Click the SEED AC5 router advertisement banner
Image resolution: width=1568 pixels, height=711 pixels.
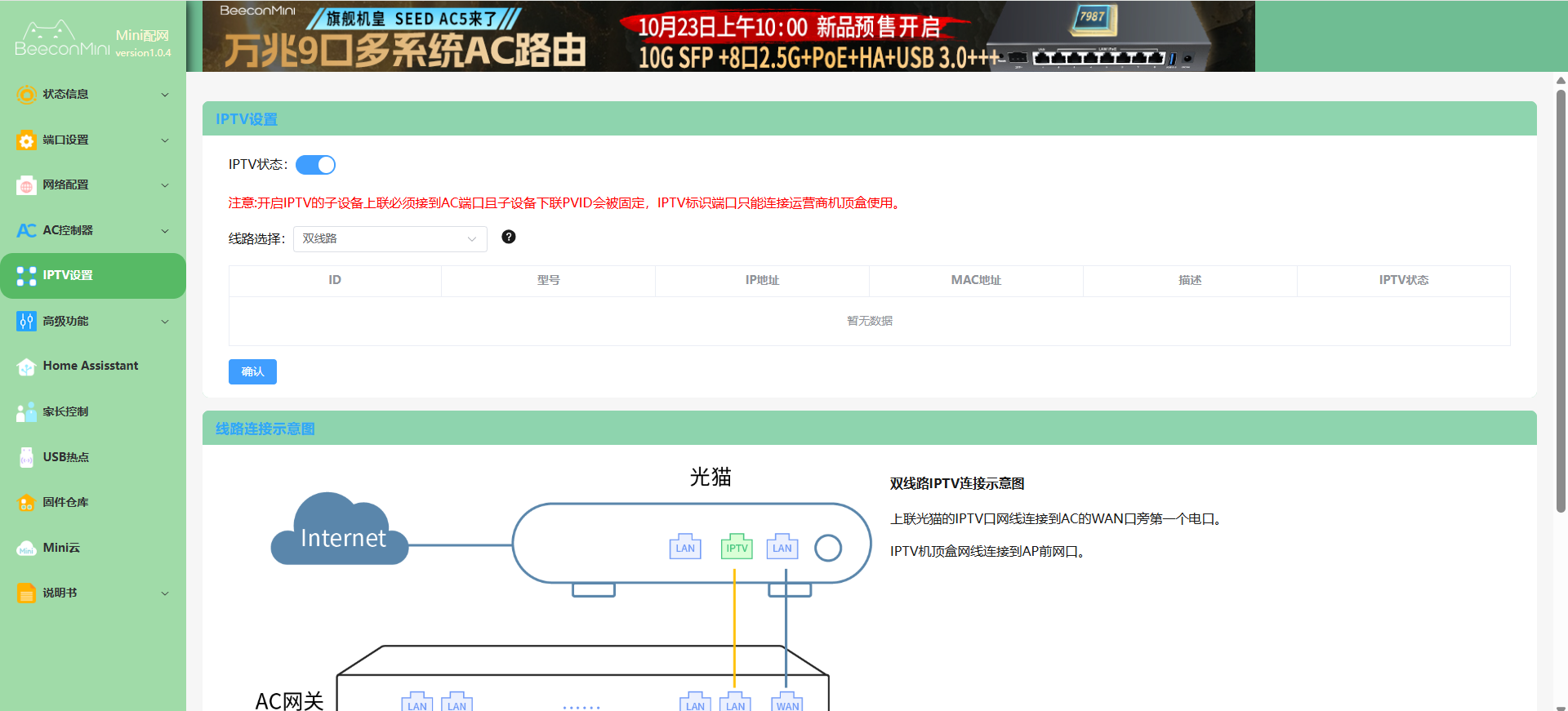tap(728, 36)
